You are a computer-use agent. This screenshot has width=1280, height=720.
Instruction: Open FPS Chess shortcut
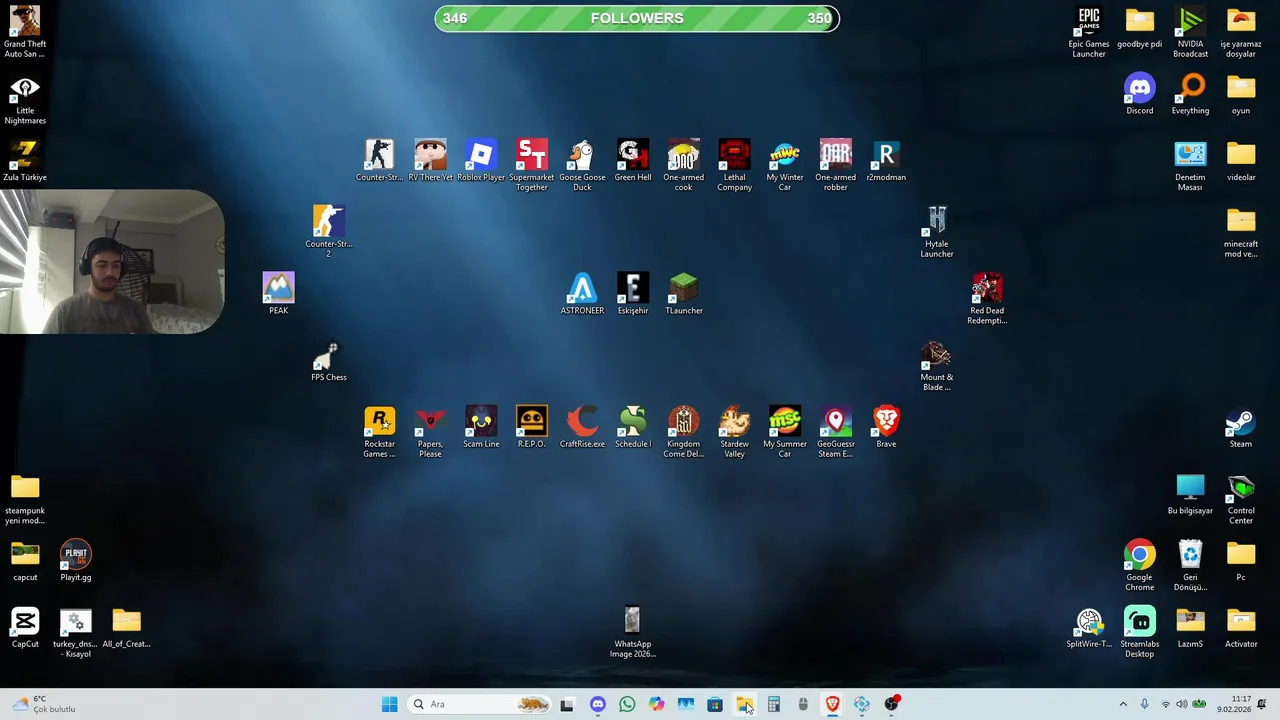coord(329,360)
